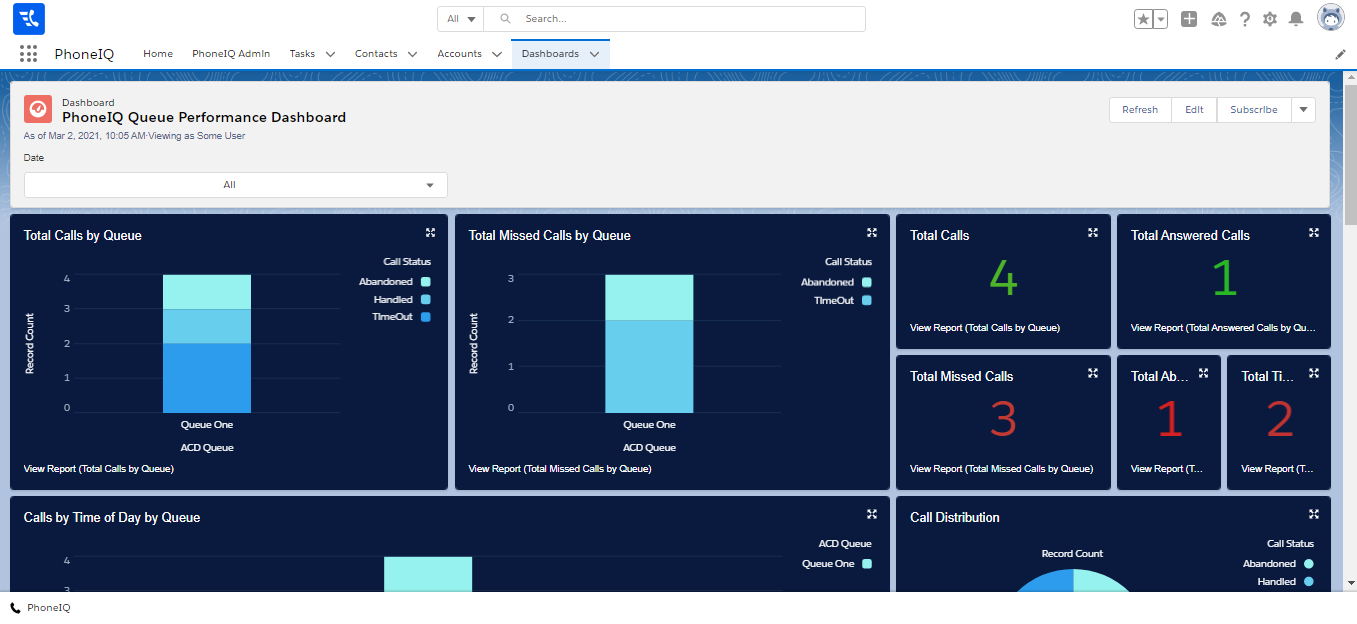The width and height of the screenshot is (1357, 624).
Task: Click the global actions plus icon
Action: click(1189, 19)
